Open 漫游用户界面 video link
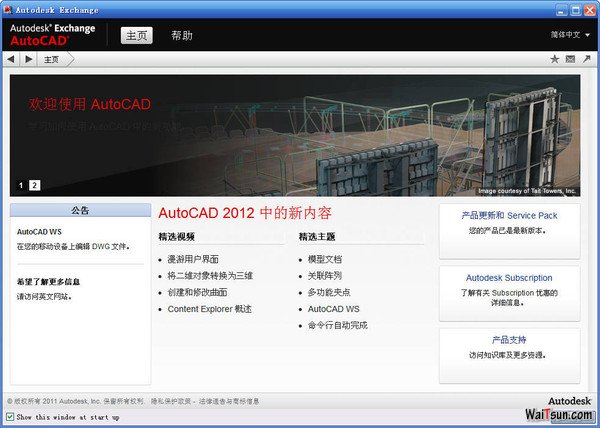600x428 pixels. click(193, 259)
